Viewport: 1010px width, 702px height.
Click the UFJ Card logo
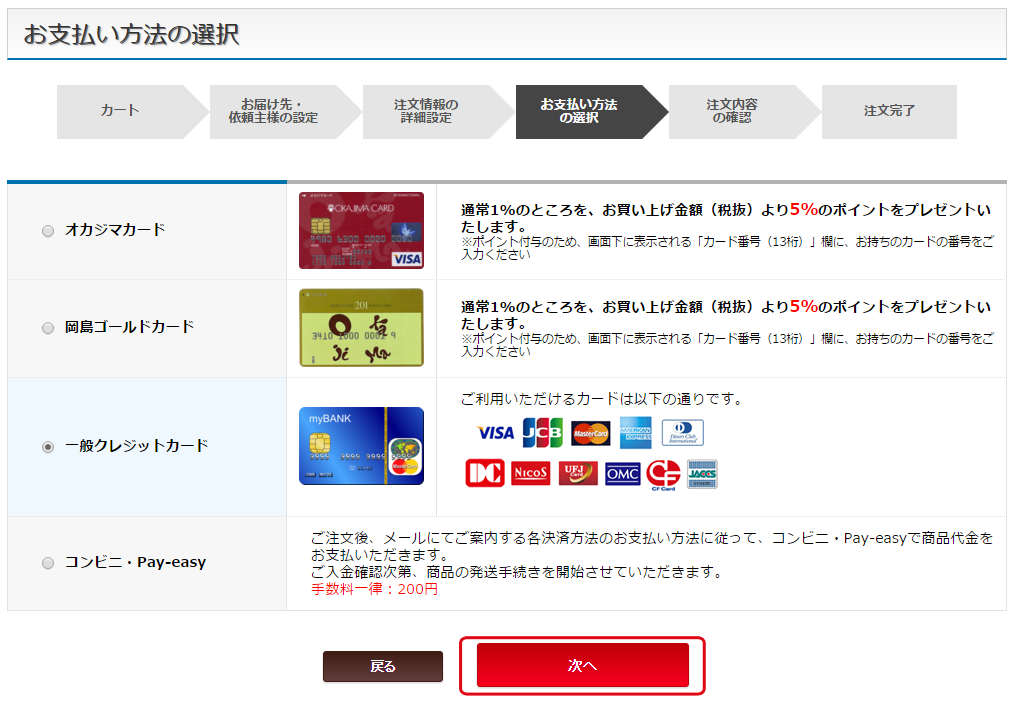578,473
